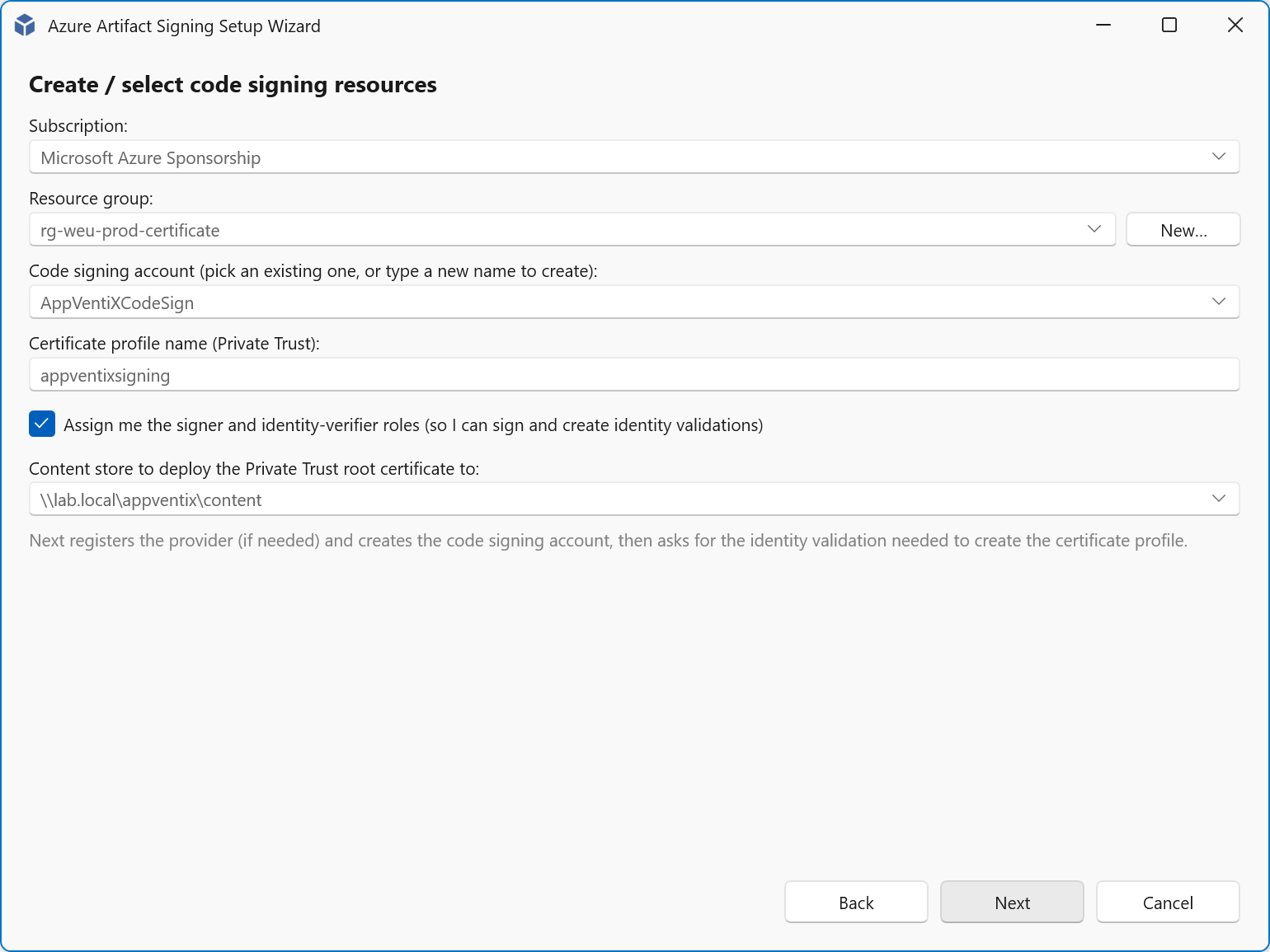Viewport: 1270px width, 952px height.
Task: Proceed with the Next button
Action: [x=1012, y=903]
